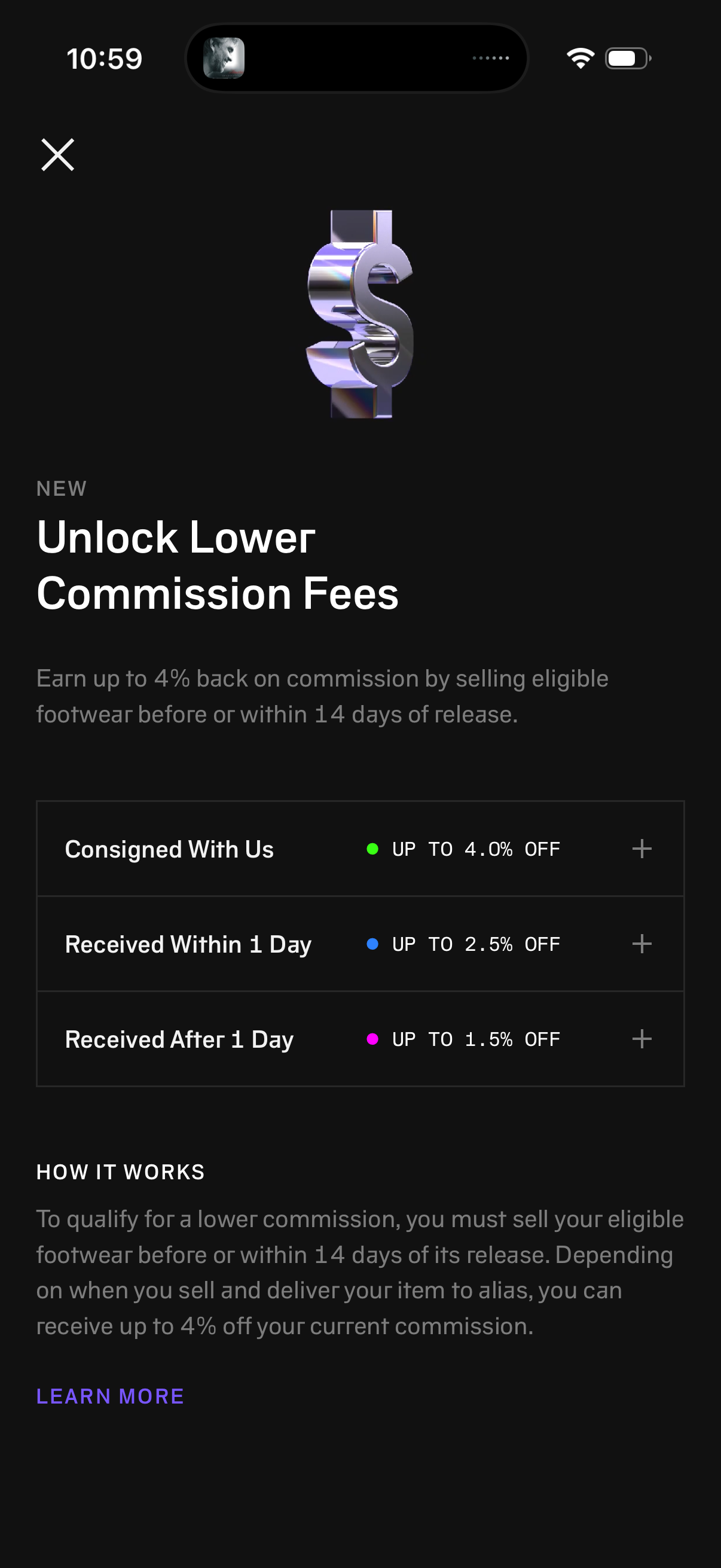
Task: Tap the now-playing thumbnail in Dynamic Island
Action: click(224, 58)
